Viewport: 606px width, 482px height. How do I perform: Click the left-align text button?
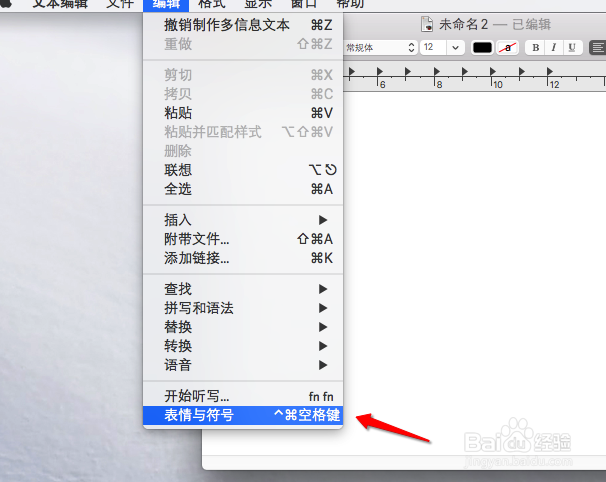(x=597, y=48)
